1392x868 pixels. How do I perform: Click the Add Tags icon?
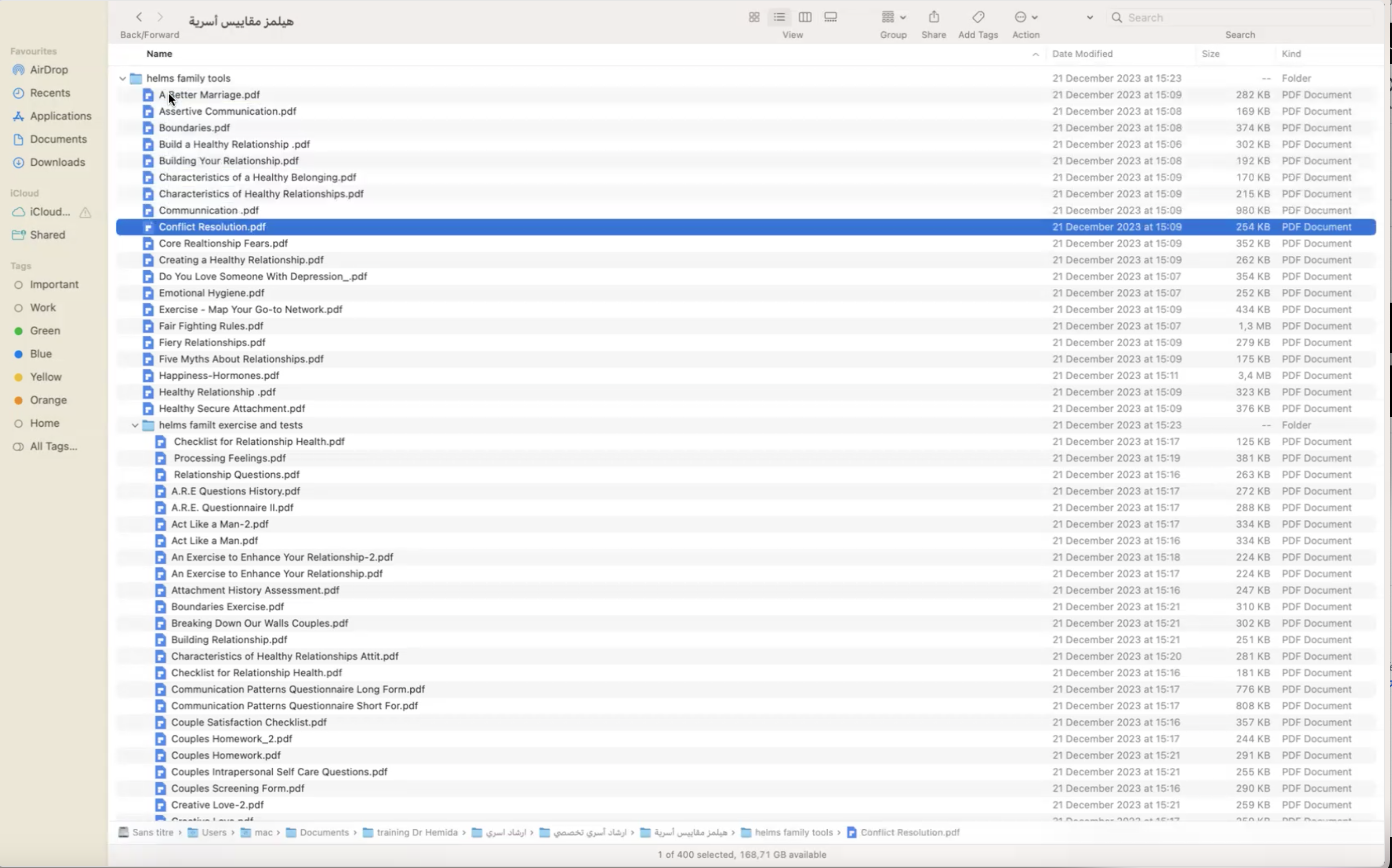(978, 17)
